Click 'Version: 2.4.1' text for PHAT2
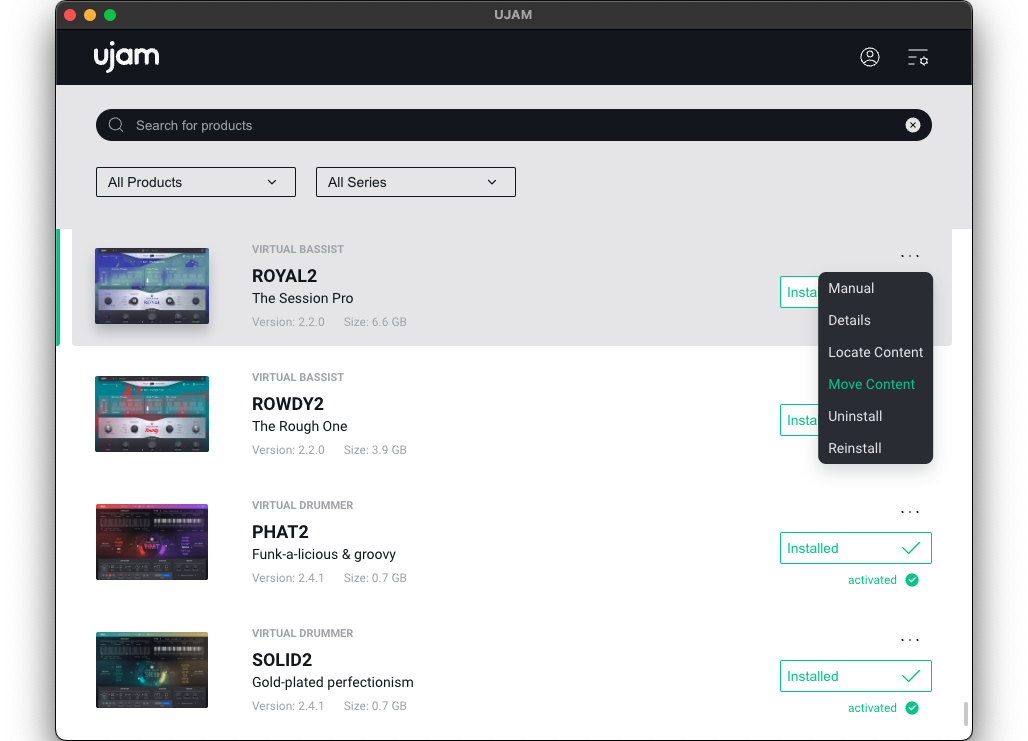The width and height of the screenshot is (1028, 741). [x=288, y=578]
